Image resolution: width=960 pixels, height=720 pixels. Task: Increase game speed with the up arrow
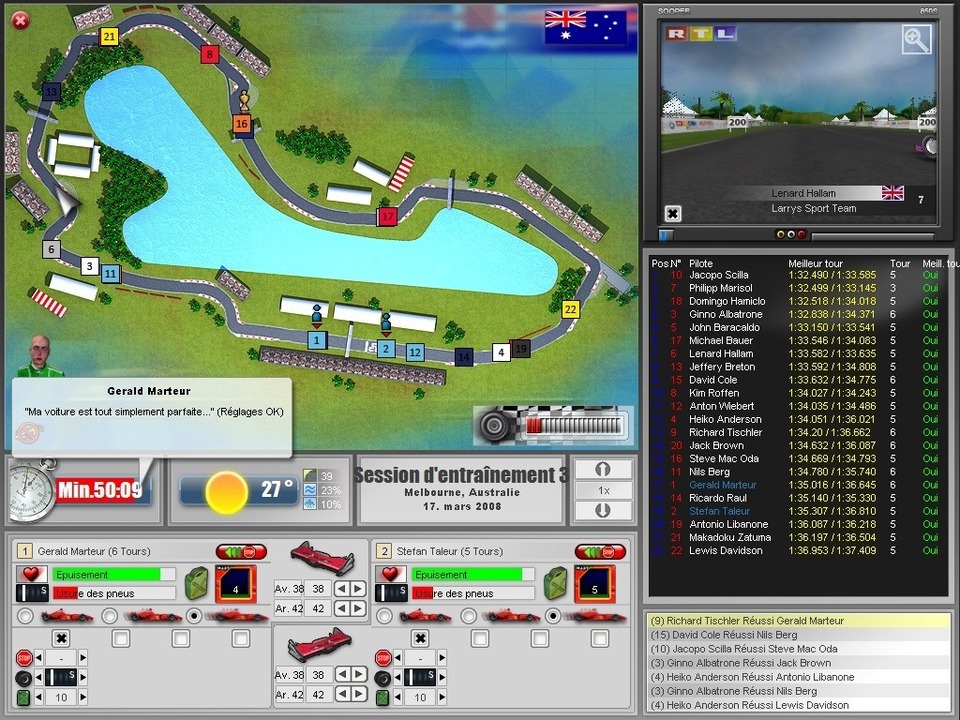(603, 470)
